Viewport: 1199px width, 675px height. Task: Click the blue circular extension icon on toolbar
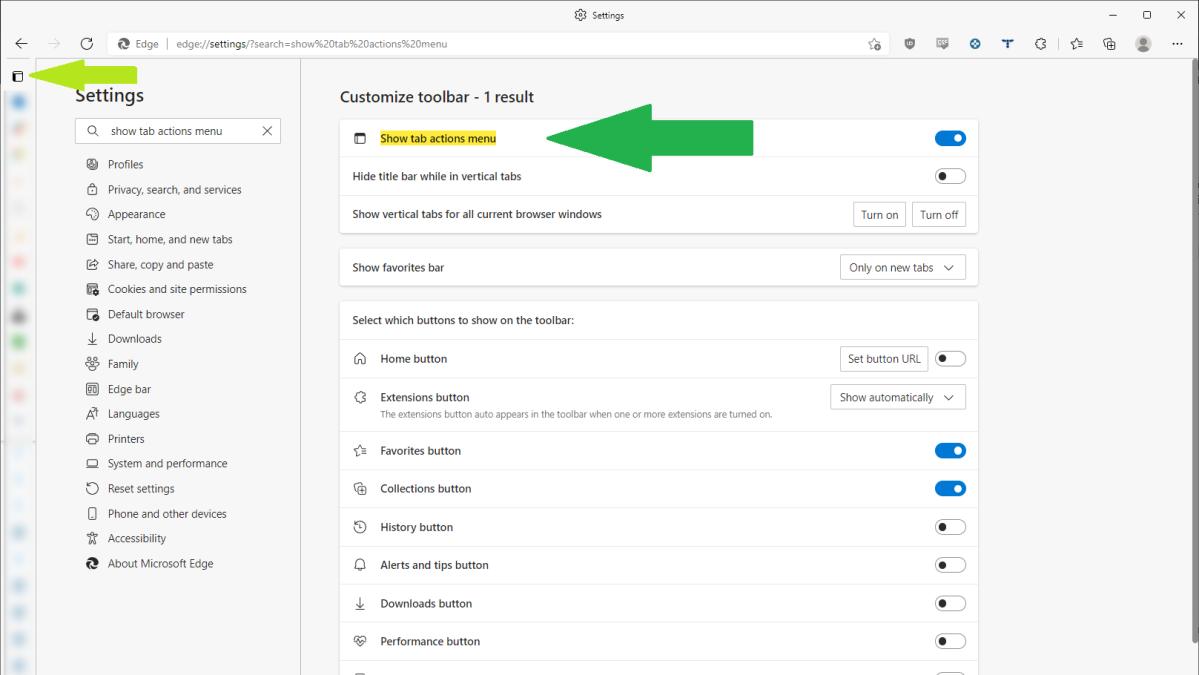point(975,43)
